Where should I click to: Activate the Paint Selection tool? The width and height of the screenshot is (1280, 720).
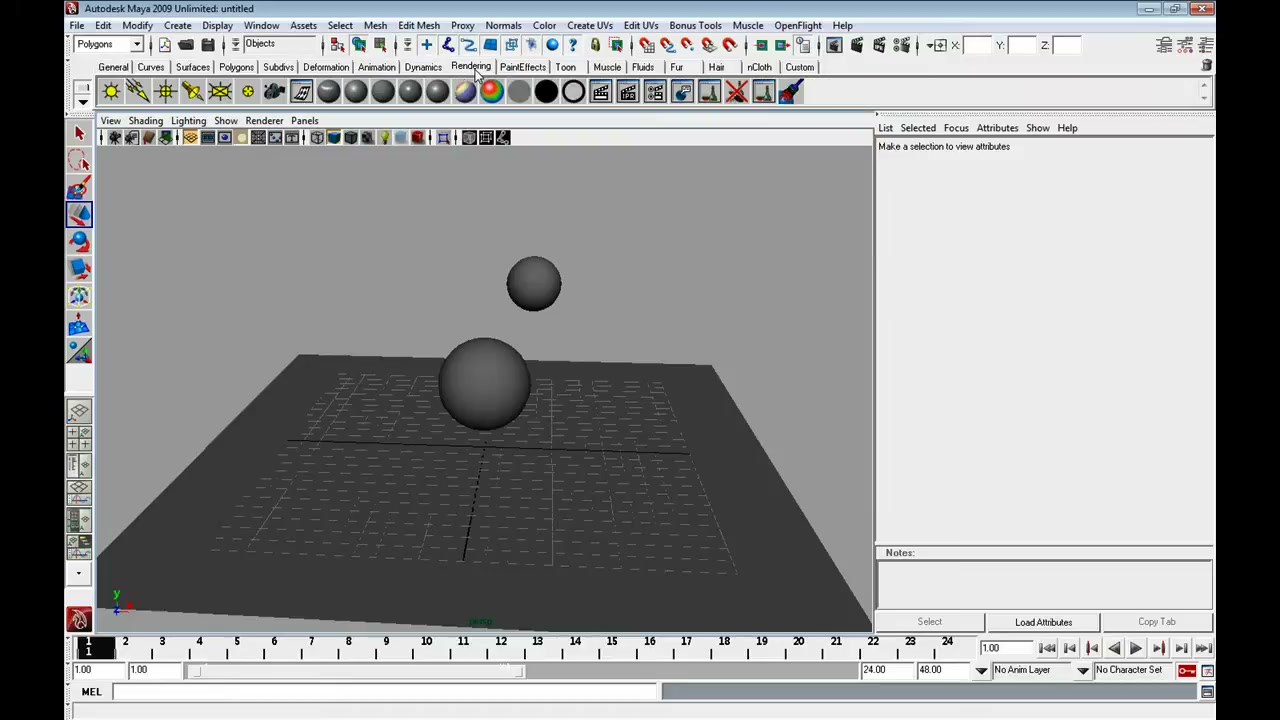79,187
